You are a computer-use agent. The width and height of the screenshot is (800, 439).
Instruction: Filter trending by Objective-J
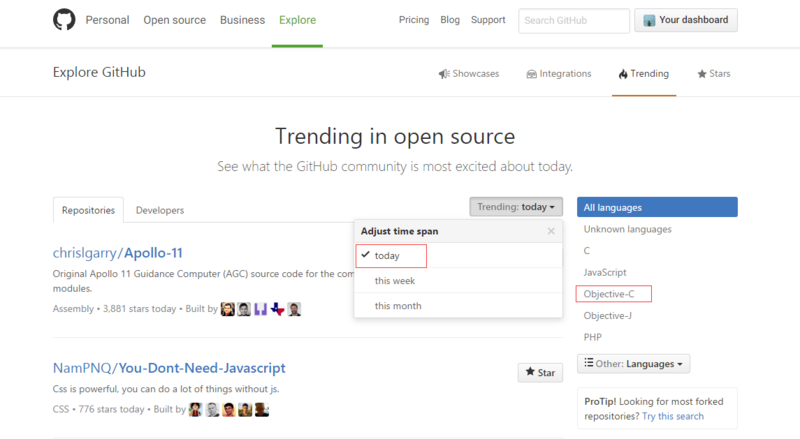[608, 315]
